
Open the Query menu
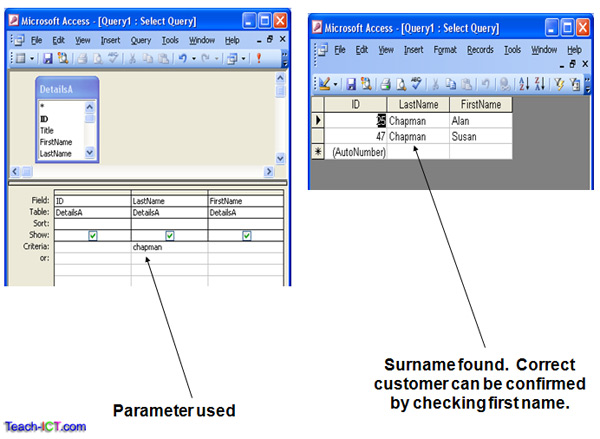(140, 40)
